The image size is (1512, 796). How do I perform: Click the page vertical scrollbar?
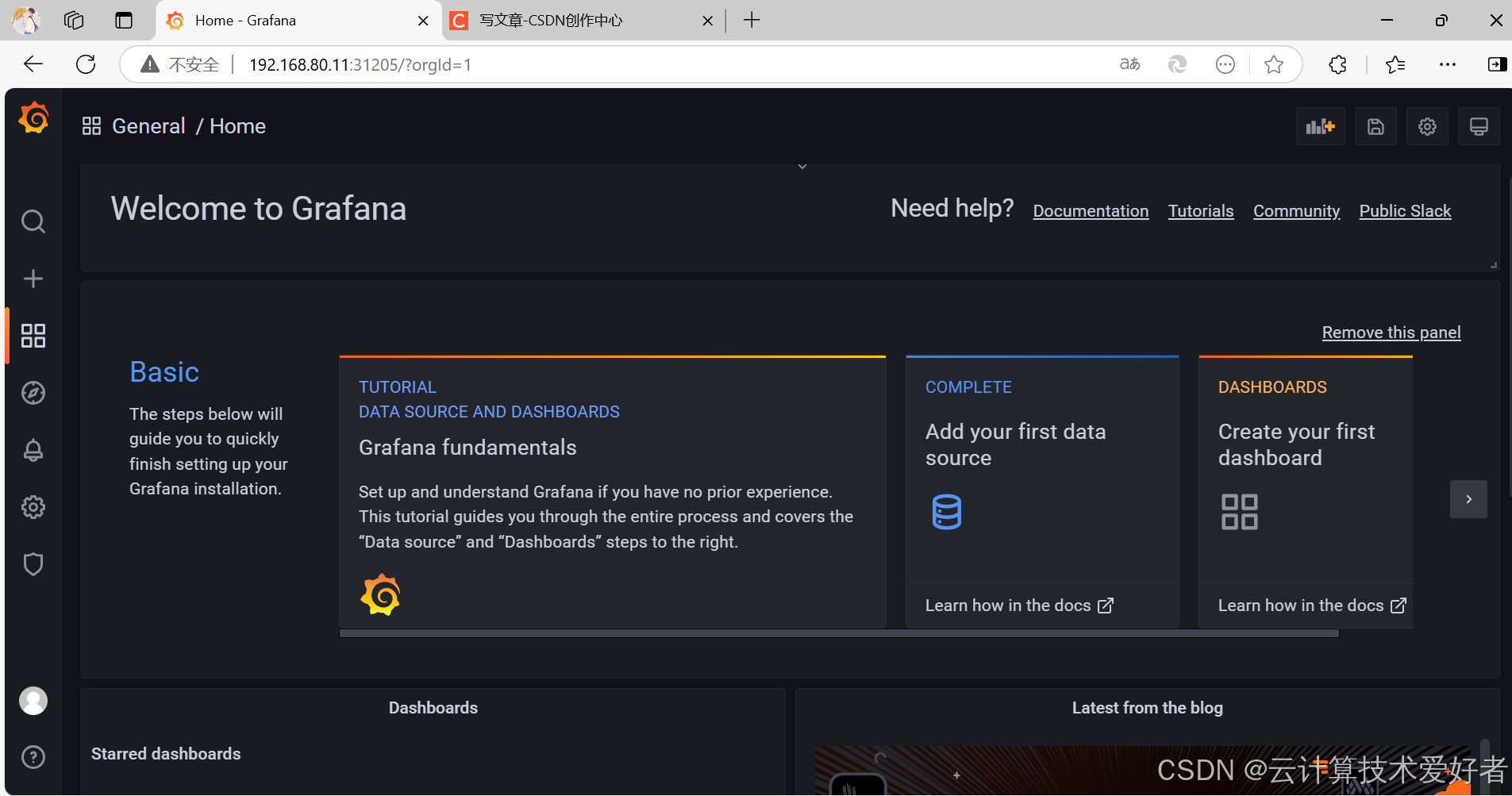pos(1509,337)
